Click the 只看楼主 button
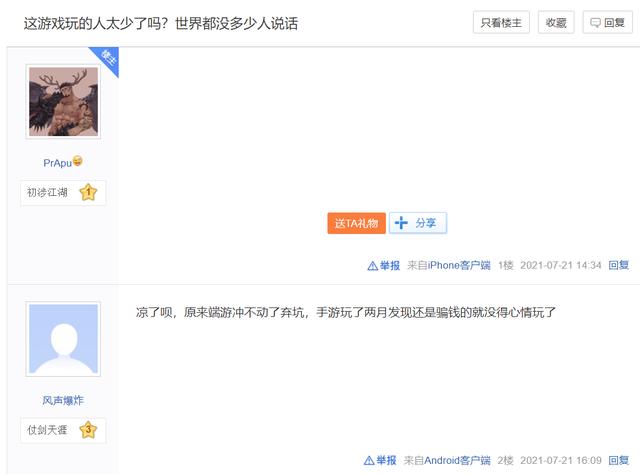This screenshot has height=474, width=640. pos(501,22)
